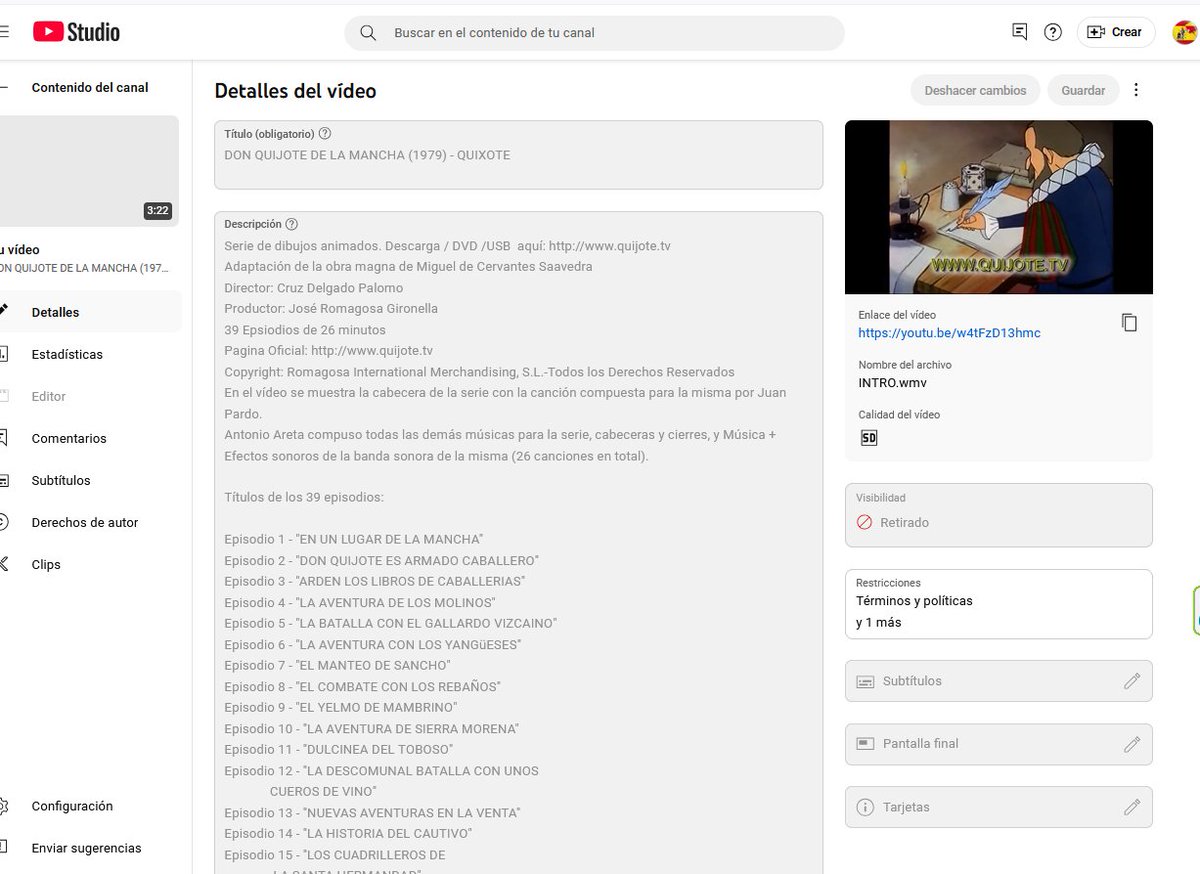Click line Episodio 1 'EN UN LUGAR DE LA MANCHA'
1200x874 pixels.
point(354,540)
